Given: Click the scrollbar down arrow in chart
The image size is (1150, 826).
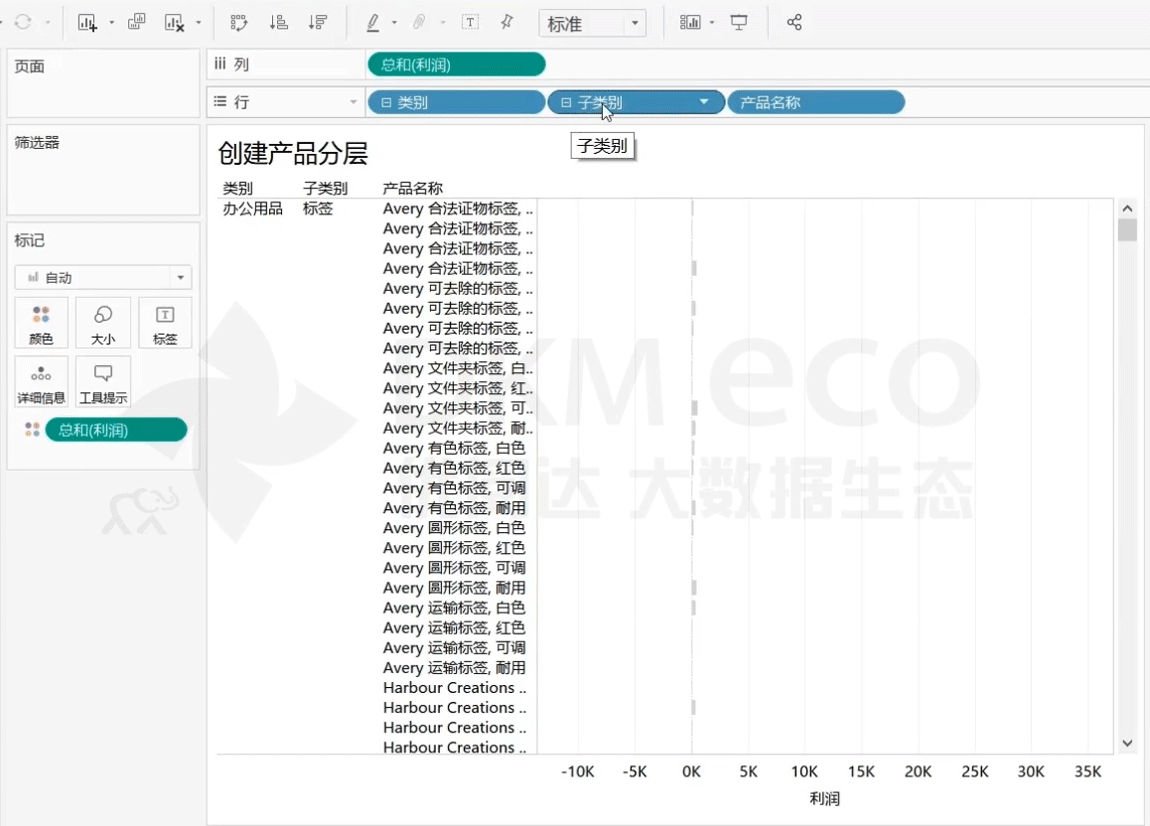Looking at the screenshot, I should pos(1128,743).
